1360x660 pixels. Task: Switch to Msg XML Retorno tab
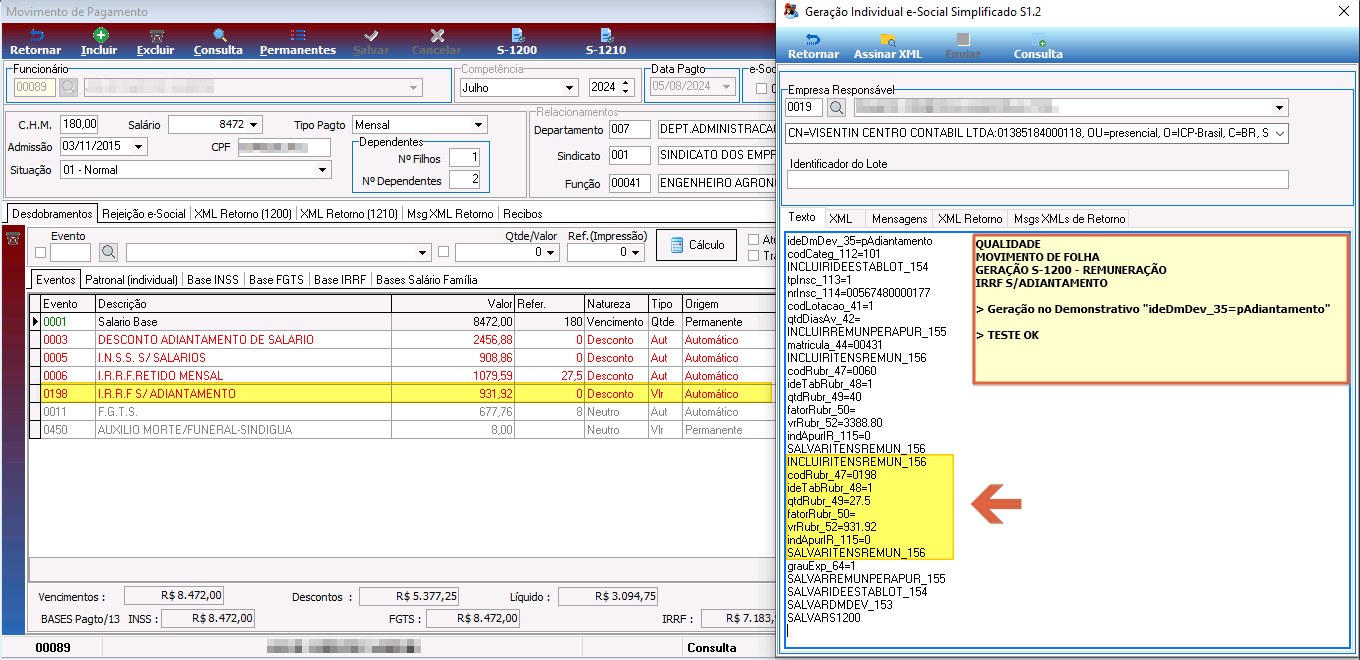[x=450, y=214]
